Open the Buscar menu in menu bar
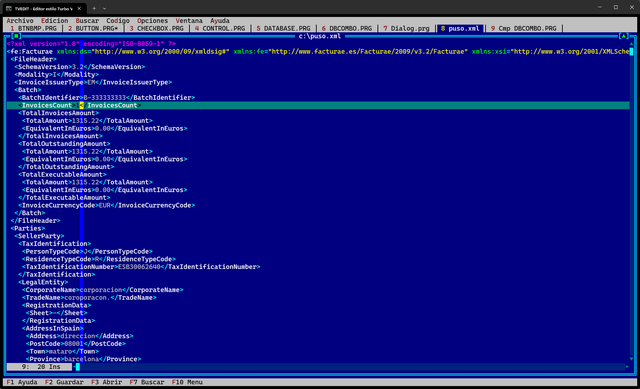Viewport: 640px width, 389px height. [87, 20]
